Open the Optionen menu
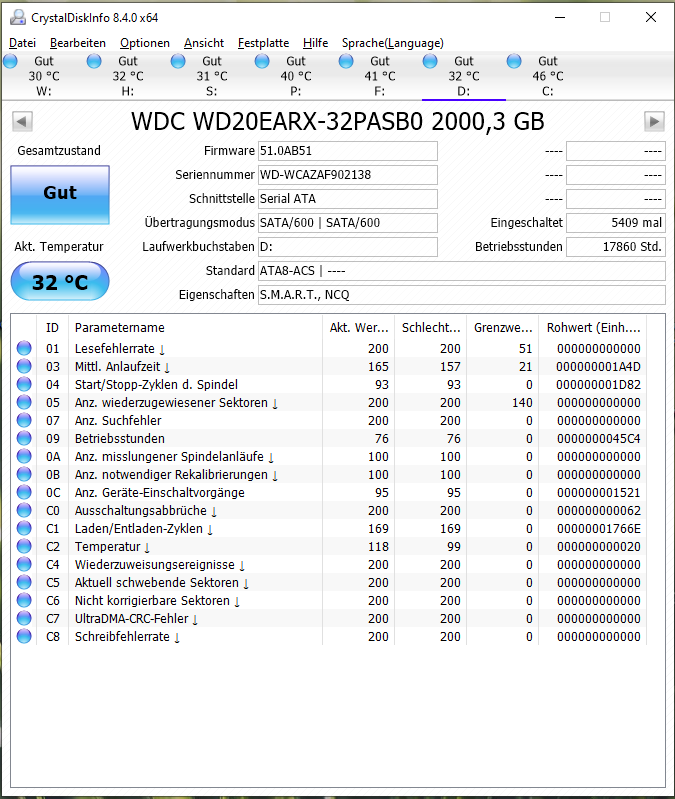The width and height of the screenshot is (675, 799). 145,43
